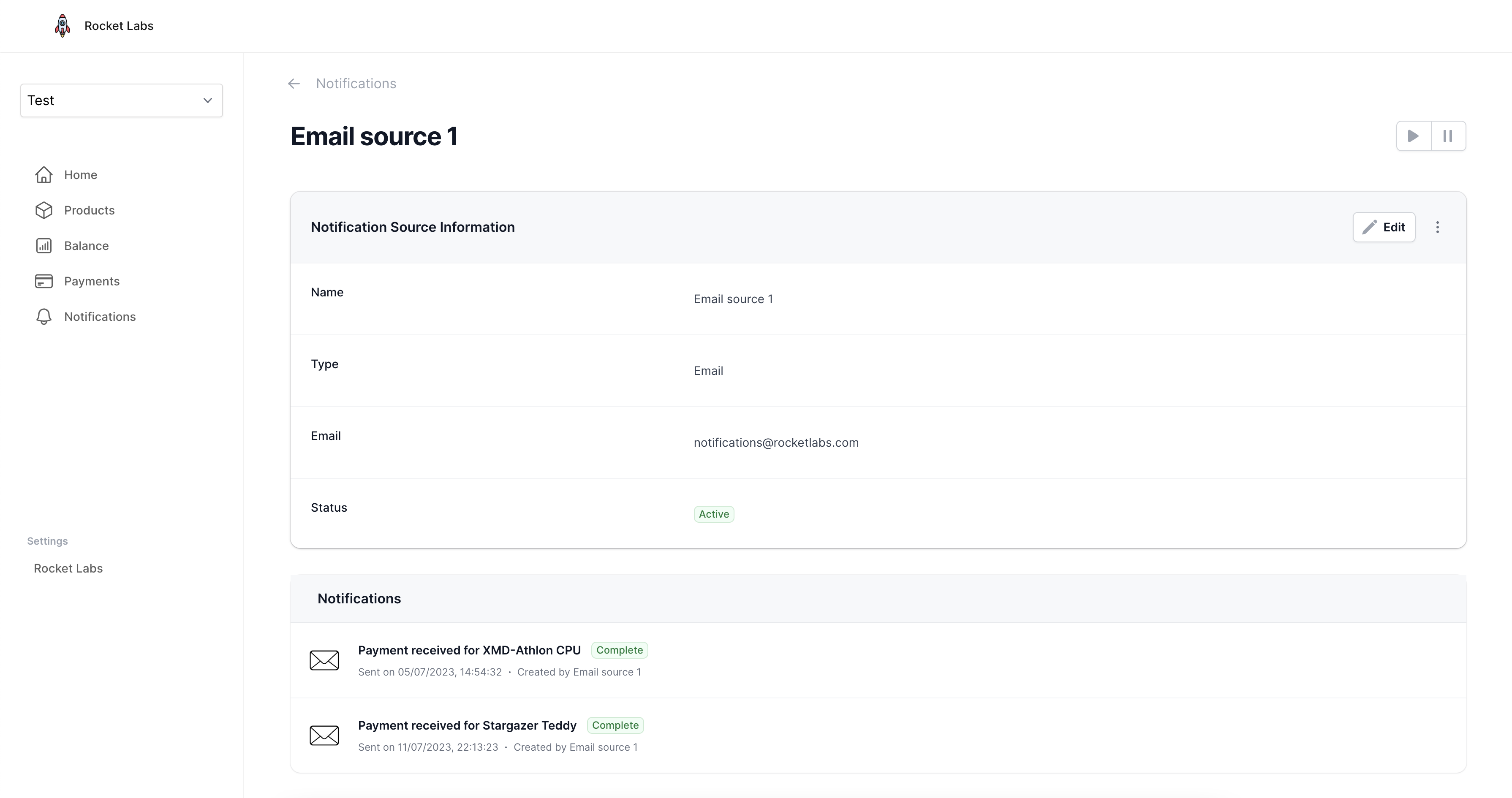
Task: Go to Payments in the sidebar
Action: (92, 281)
